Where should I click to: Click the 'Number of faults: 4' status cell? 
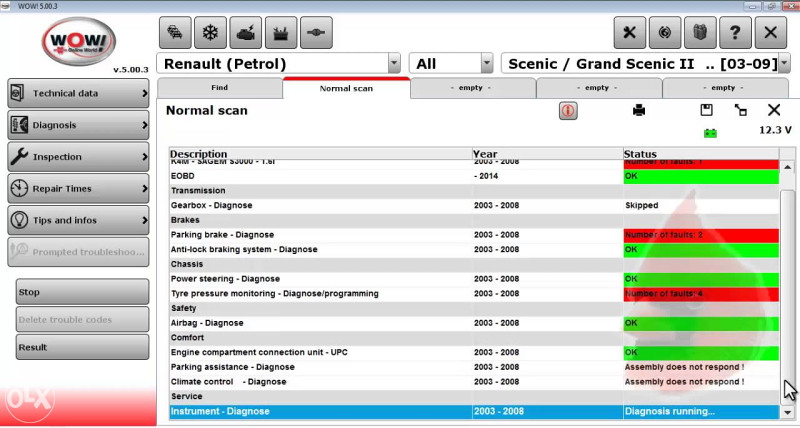tap(701, 294)
